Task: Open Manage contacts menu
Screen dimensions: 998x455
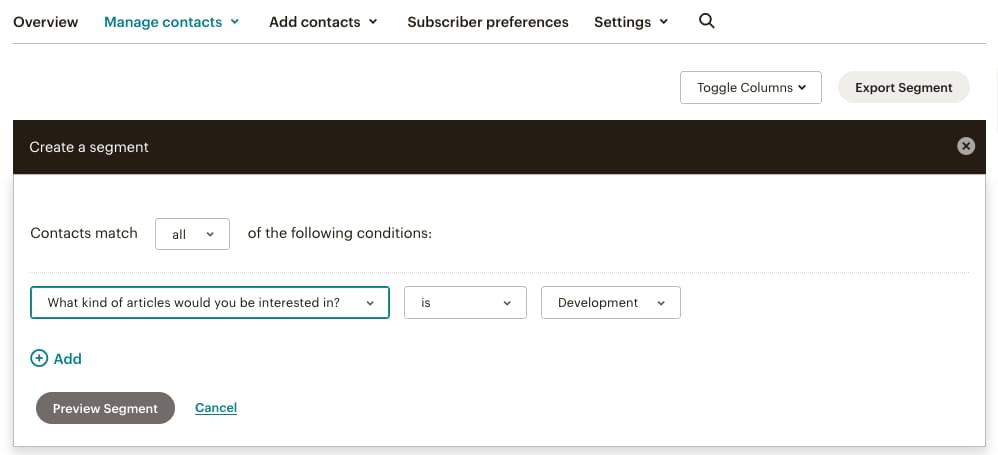Action: coord(171,22)
